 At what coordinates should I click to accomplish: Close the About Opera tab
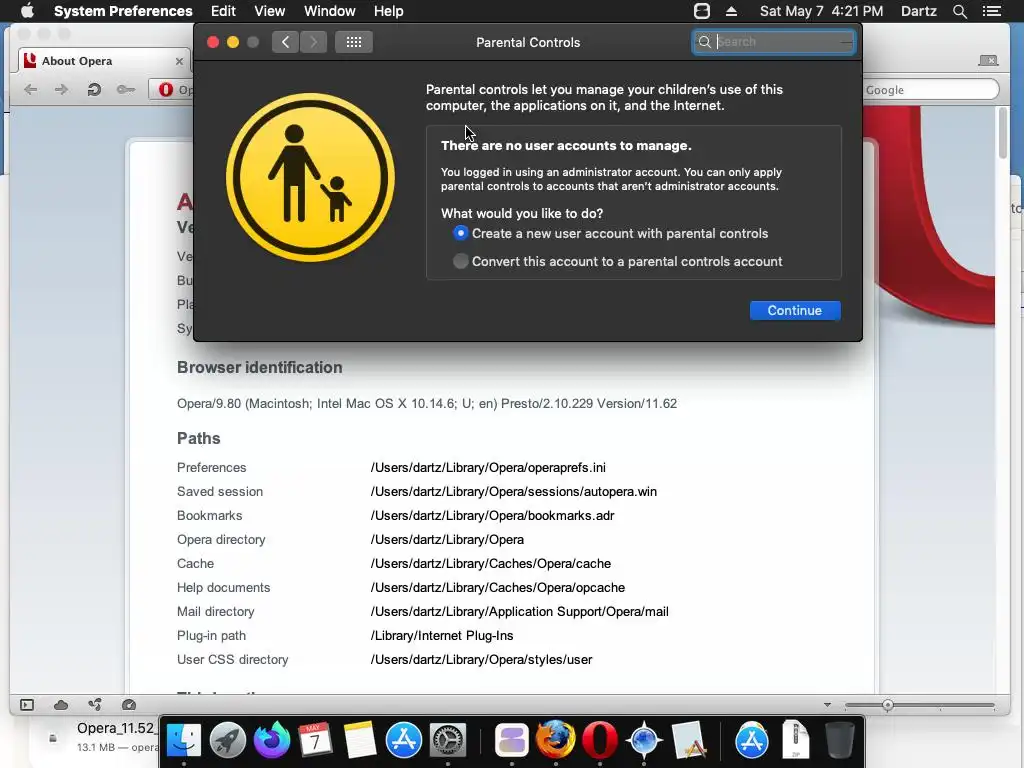[179, 61]
